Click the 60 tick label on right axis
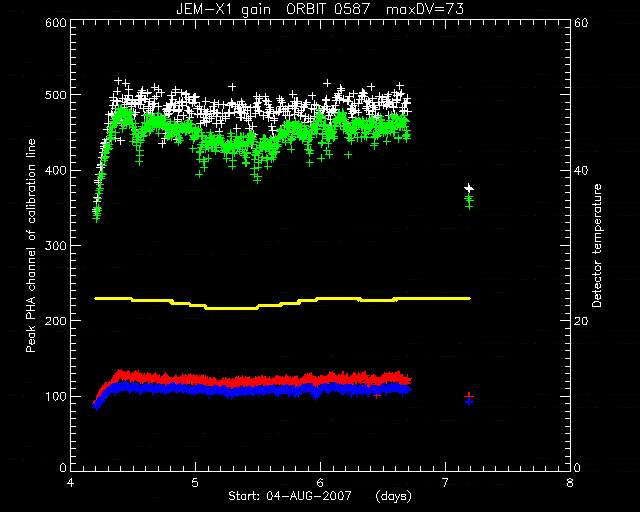640x512 pixels. click(581, 23)
